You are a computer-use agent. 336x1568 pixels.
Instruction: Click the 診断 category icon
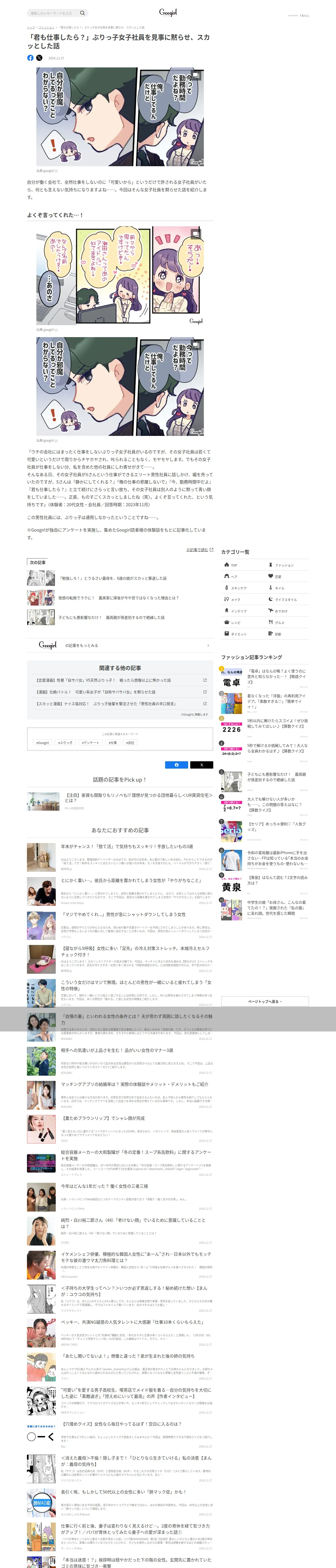271,634
